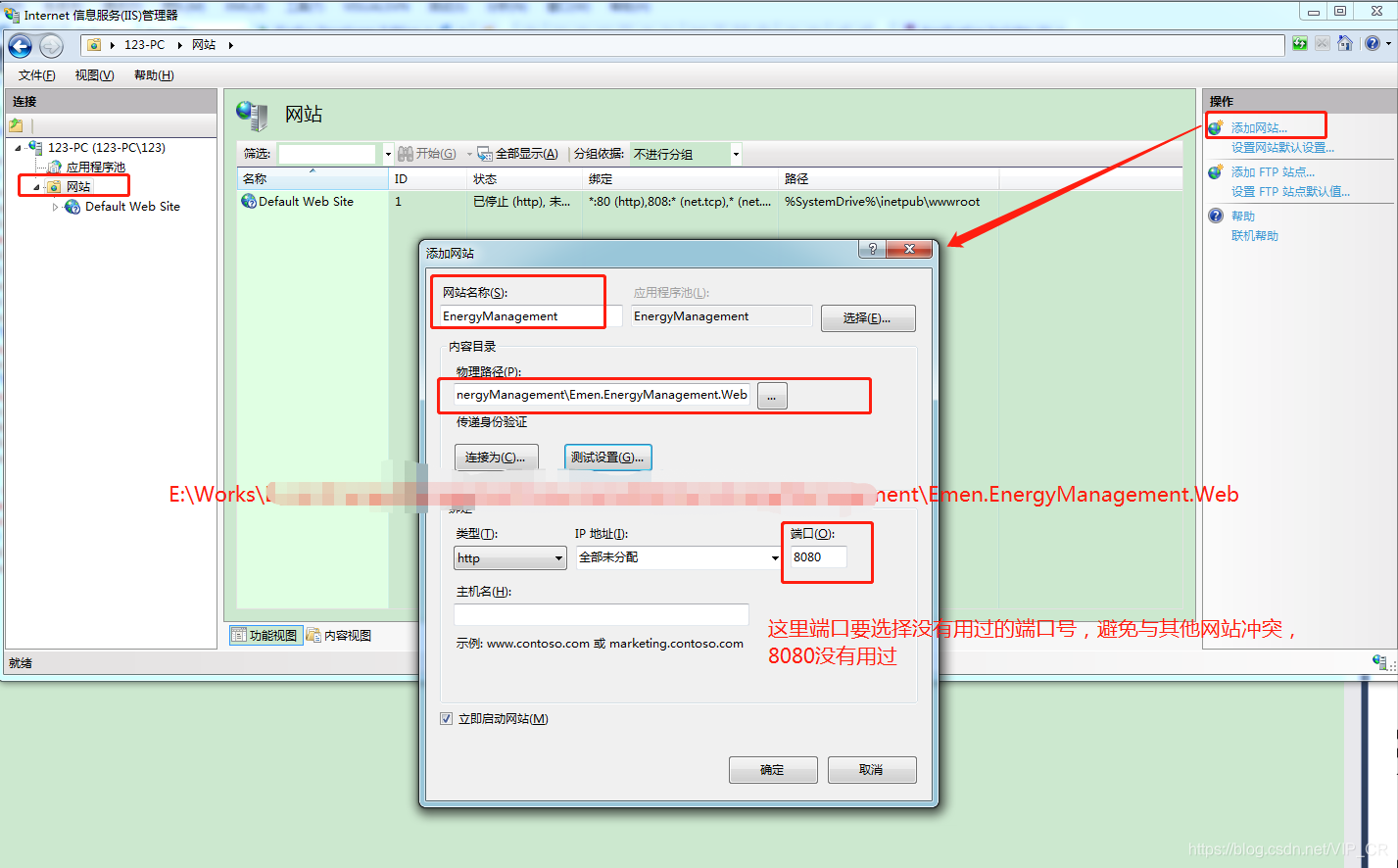Click the 选择(E)... button
1398x868 pixels.
[x=868, y=318]
